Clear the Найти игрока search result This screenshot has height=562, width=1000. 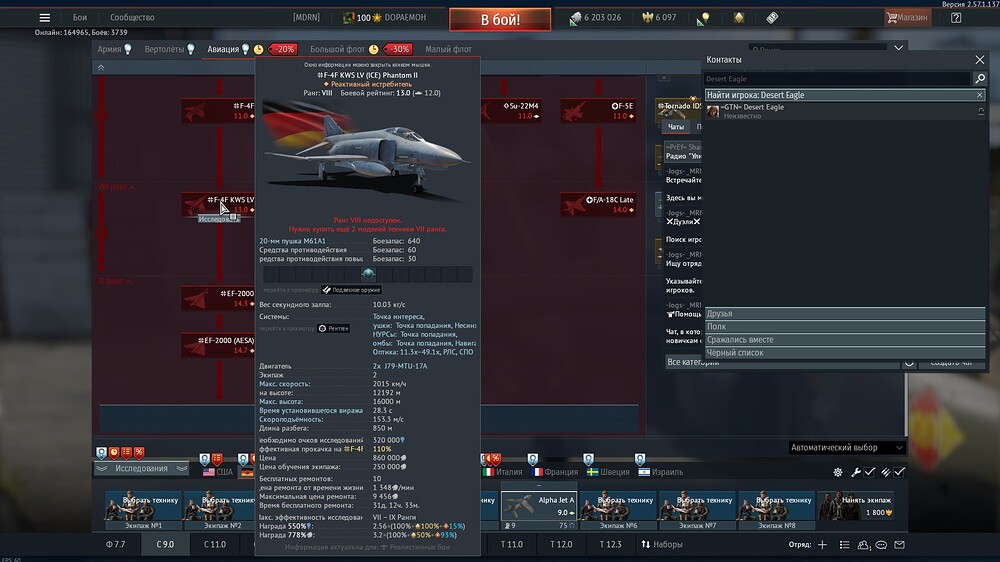click(980, 95)
